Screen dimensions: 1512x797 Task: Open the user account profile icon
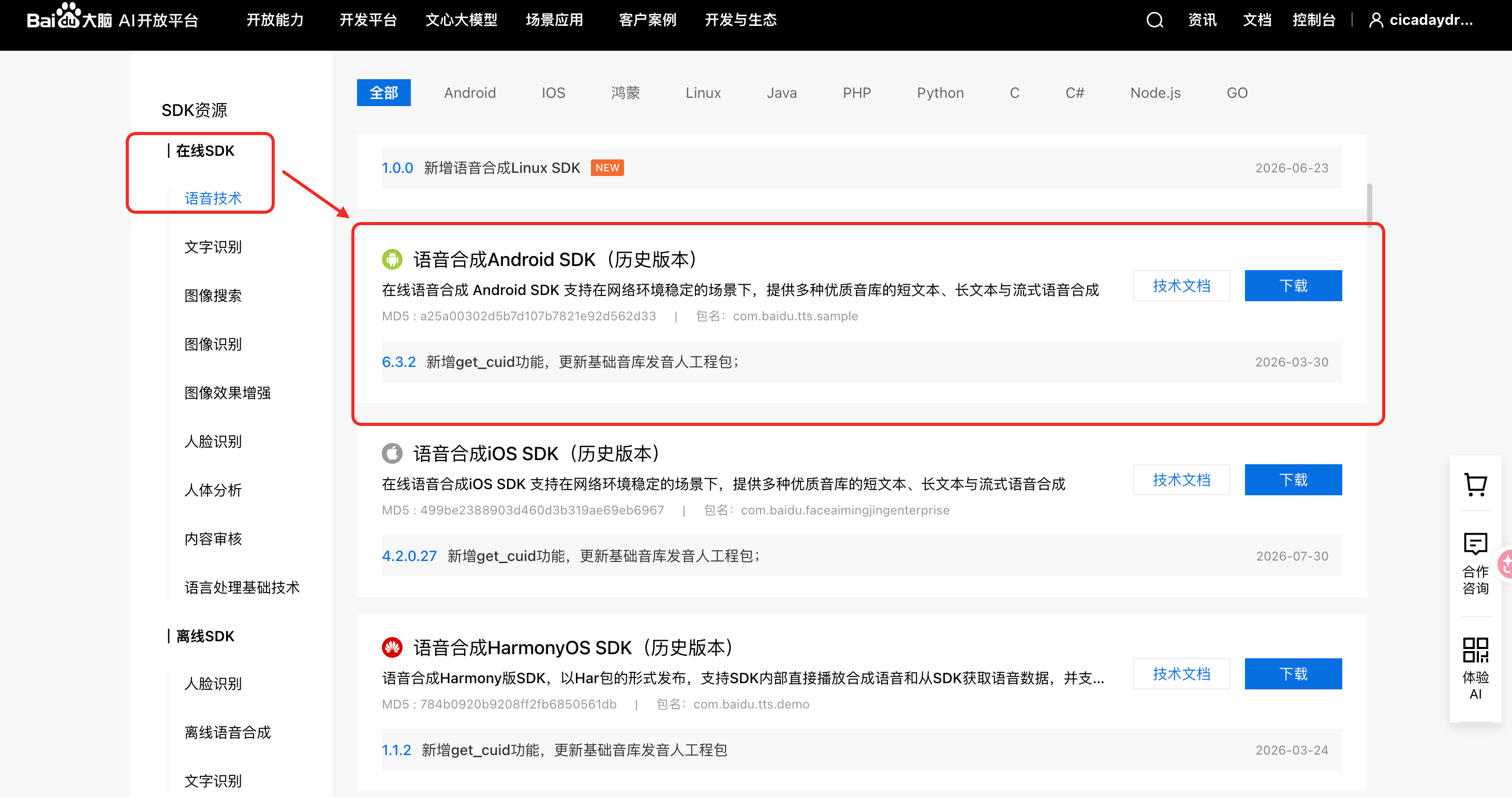(1375, 20)
